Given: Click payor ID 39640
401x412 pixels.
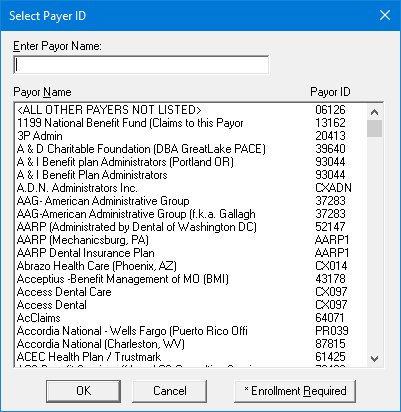Looking at the screenshot, I should [x=330, y=149].
